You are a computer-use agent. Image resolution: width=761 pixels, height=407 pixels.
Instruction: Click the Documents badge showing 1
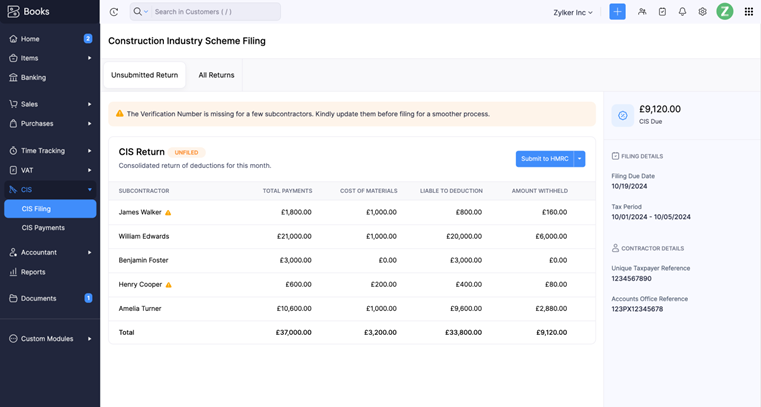pos(88,298)
